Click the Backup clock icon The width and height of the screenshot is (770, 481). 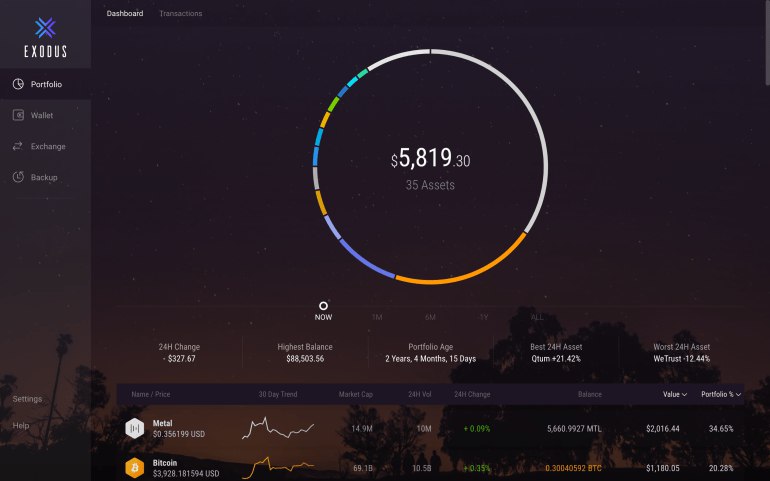click(18, 177)
